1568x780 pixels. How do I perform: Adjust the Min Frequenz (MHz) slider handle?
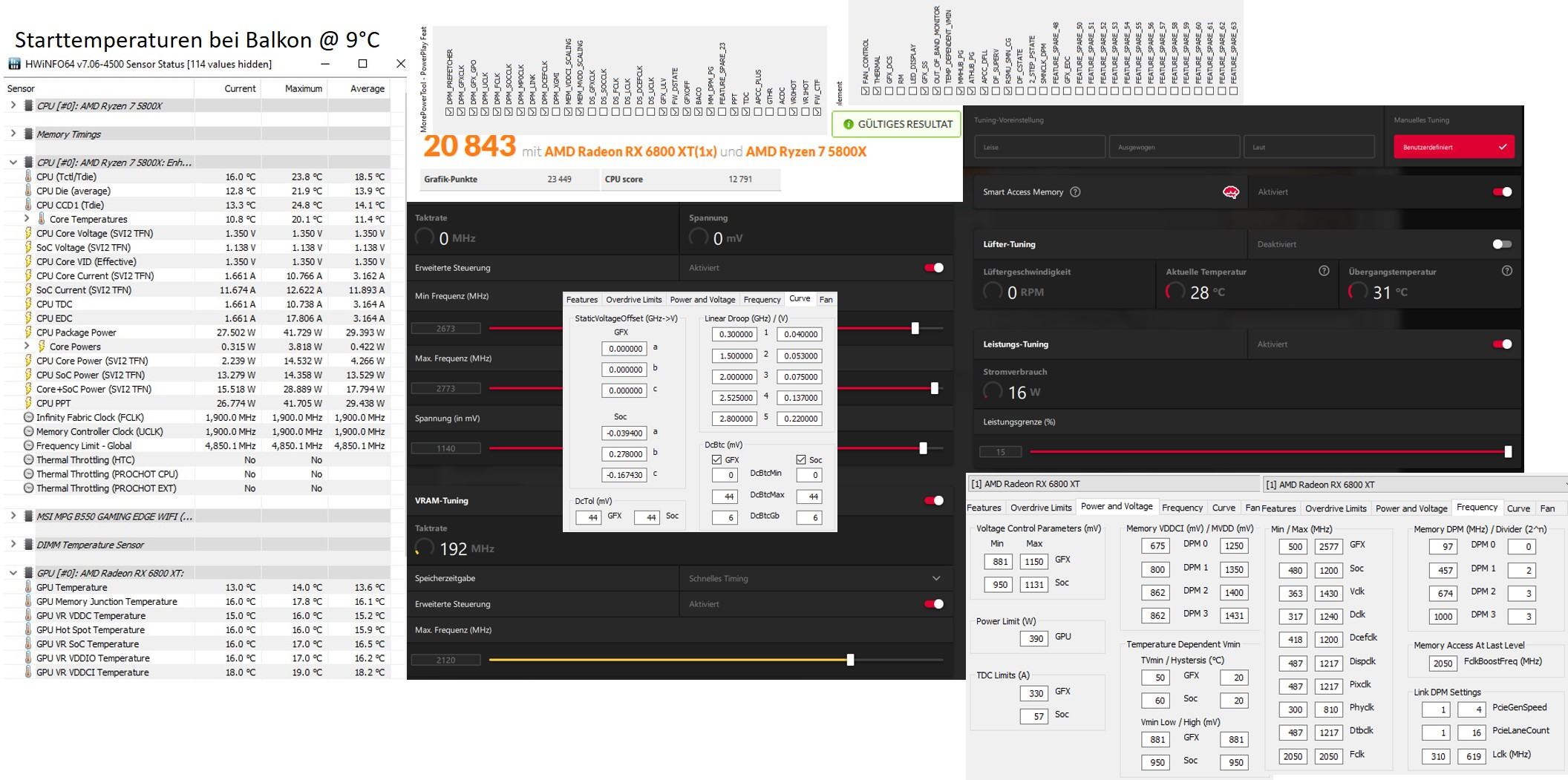pyautogui.click(x=915, y=328)
